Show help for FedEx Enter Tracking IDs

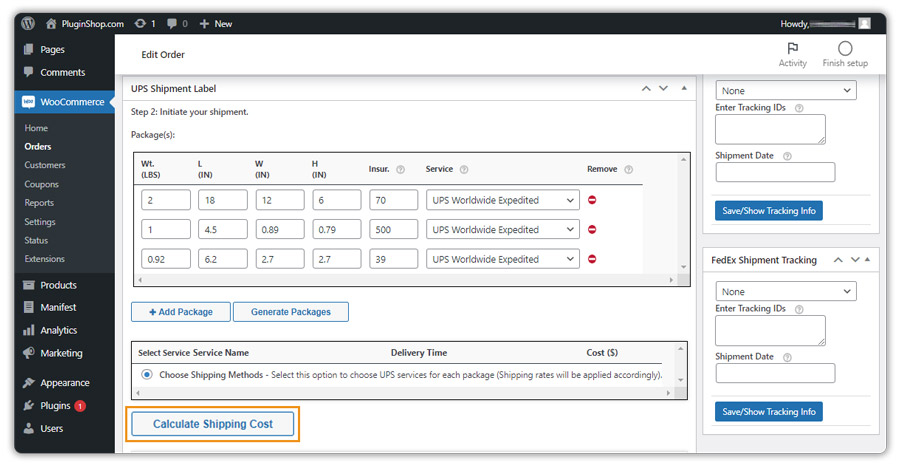[799, 309]
